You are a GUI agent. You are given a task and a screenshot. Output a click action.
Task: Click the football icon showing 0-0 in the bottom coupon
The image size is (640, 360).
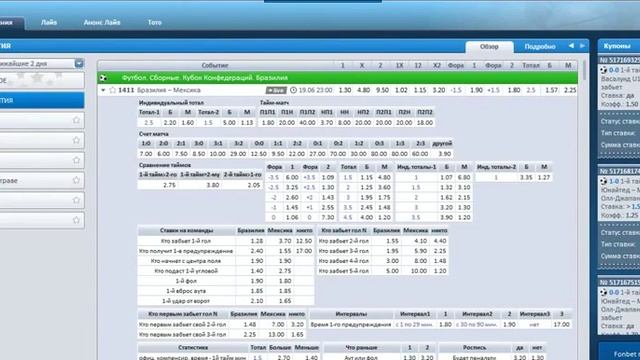coord(603,292)
